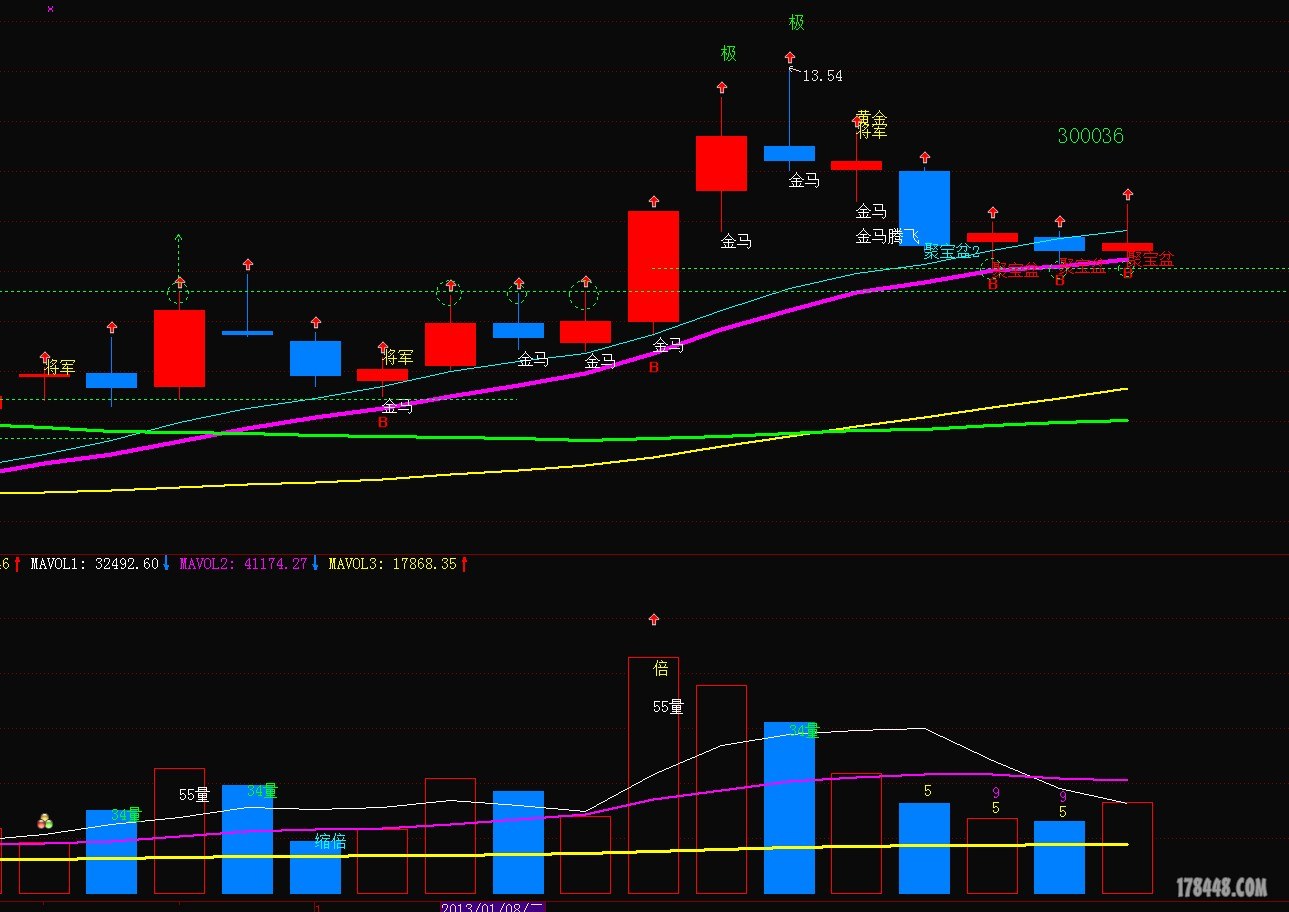Select the tallest hollow red volume bar
1289x912 pixels.
pos(653,775)
